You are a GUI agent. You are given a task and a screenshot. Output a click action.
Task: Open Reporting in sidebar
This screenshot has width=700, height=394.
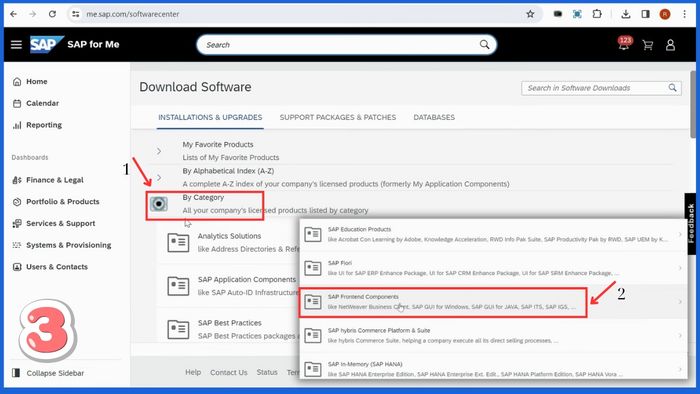coord(38,125)
